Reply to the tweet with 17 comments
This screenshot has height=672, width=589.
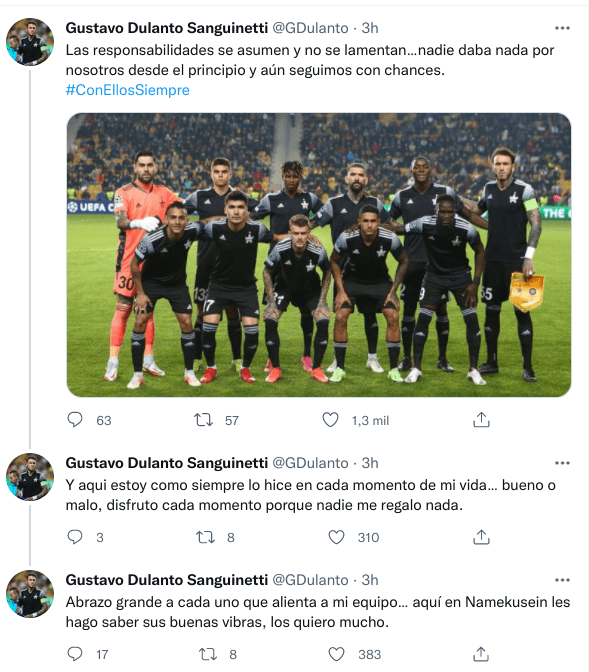click(75, 654)
